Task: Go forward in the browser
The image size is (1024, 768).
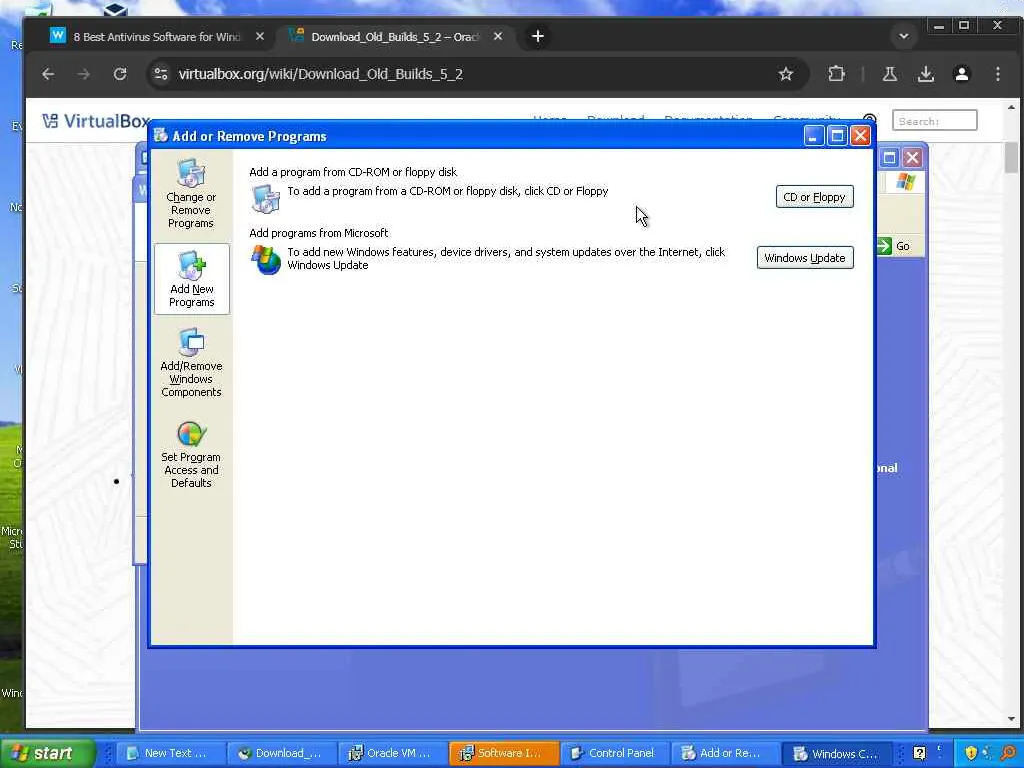Action: coord(84,74)
